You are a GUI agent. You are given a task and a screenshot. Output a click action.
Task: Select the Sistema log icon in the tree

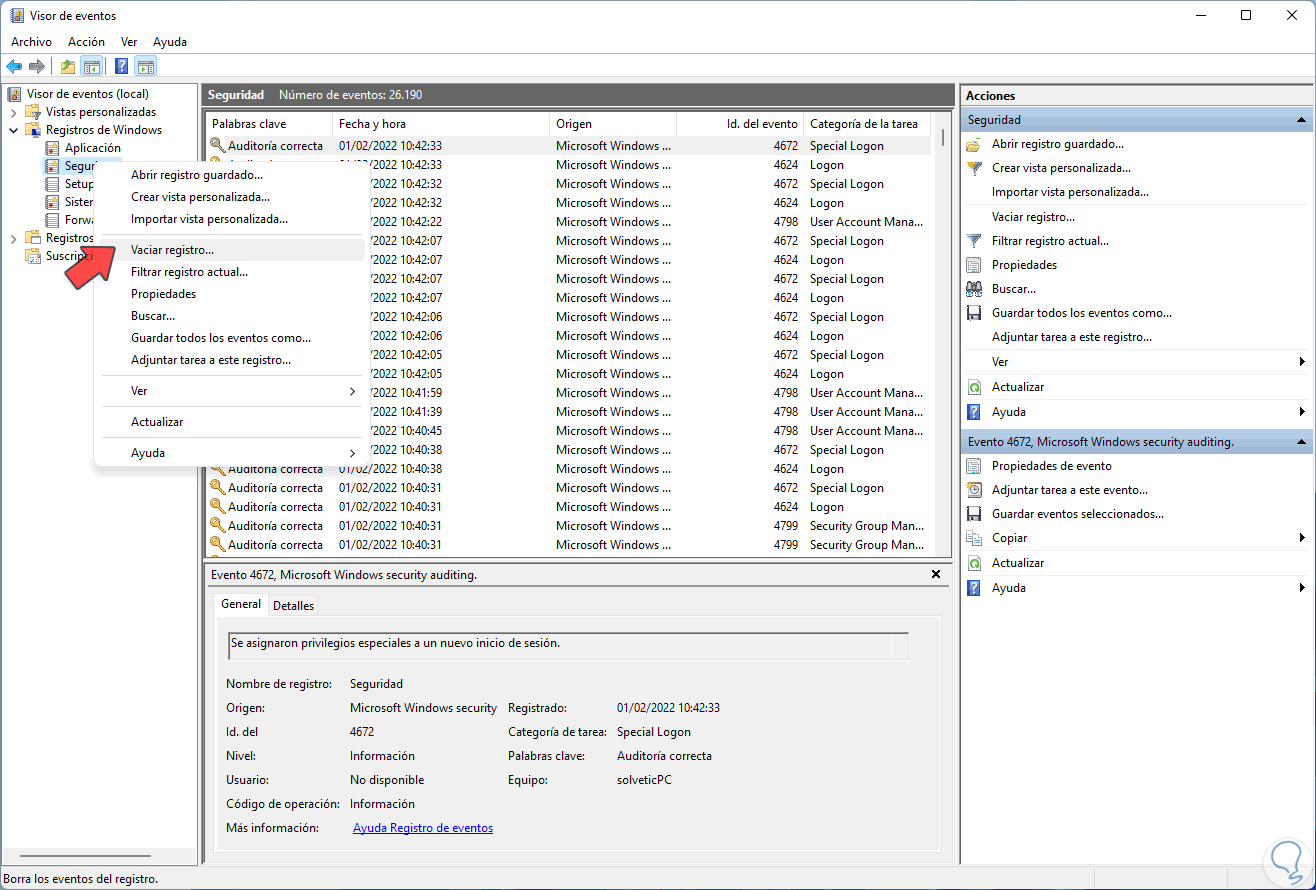click(x=53, y=202)
